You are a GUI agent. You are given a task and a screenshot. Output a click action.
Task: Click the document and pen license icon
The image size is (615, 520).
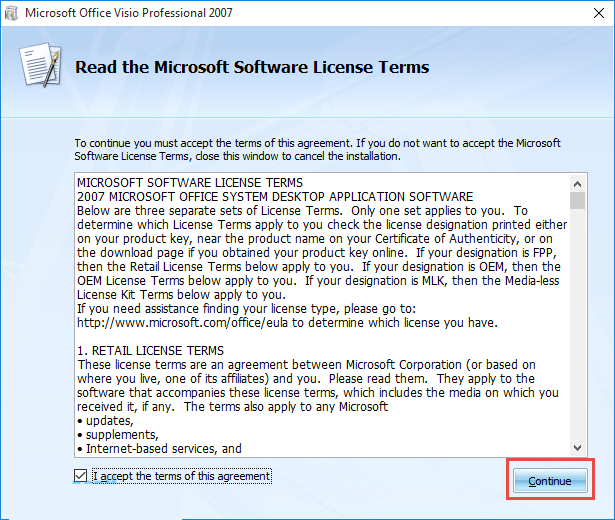(x=41, y=65)
